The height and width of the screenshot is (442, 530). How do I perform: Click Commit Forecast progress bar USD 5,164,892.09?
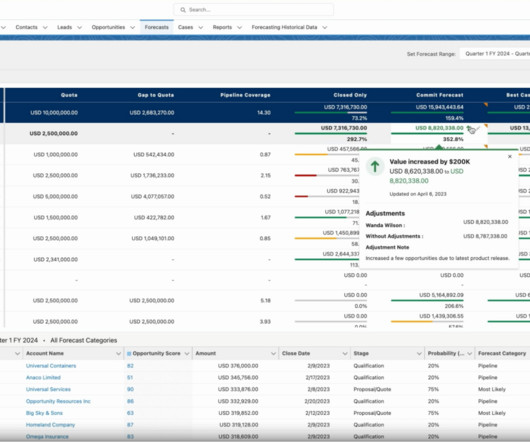427,300
